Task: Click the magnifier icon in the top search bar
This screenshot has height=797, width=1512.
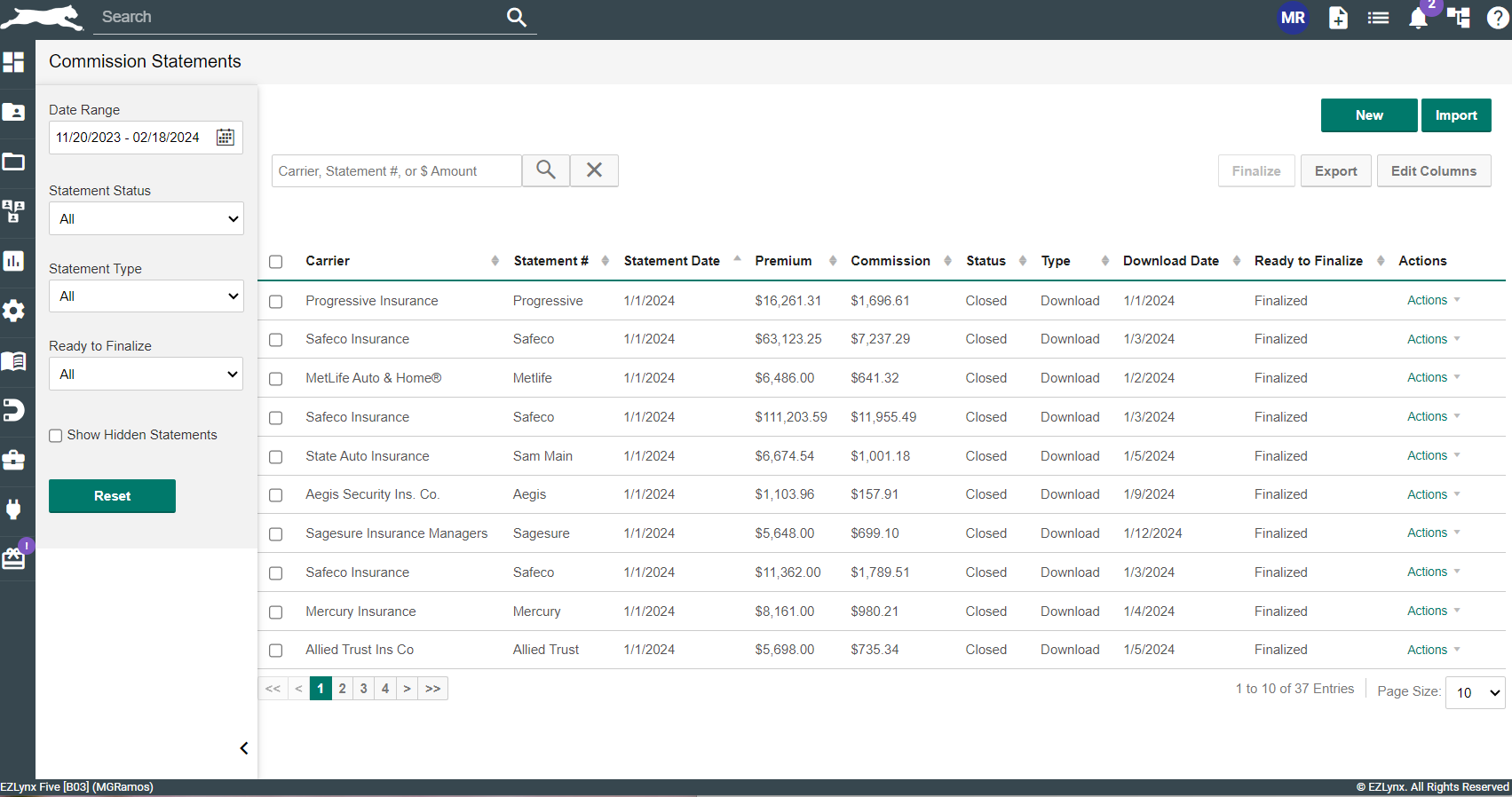Action: 517,17
